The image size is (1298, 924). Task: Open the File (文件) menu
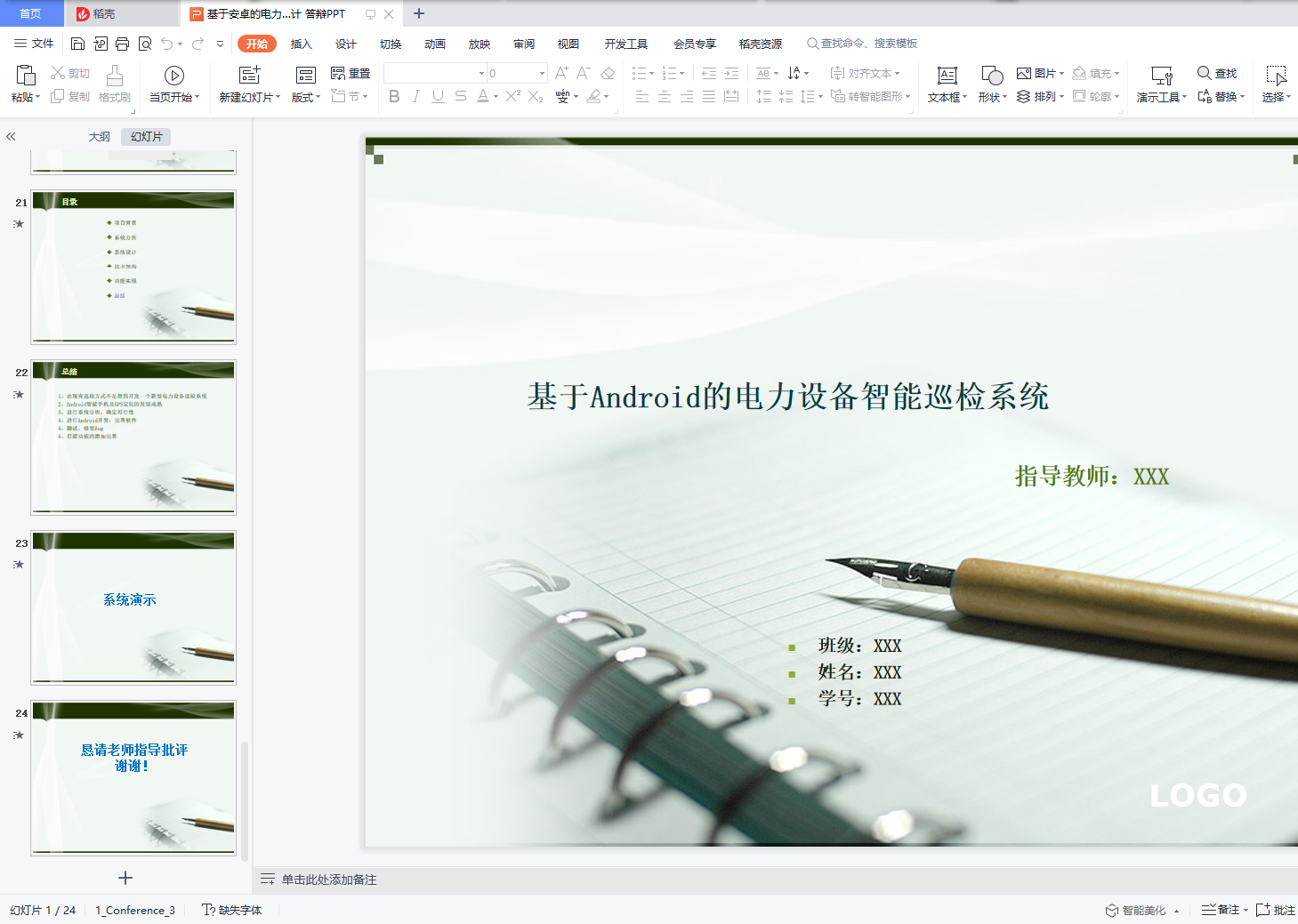(x=34, y=44)
